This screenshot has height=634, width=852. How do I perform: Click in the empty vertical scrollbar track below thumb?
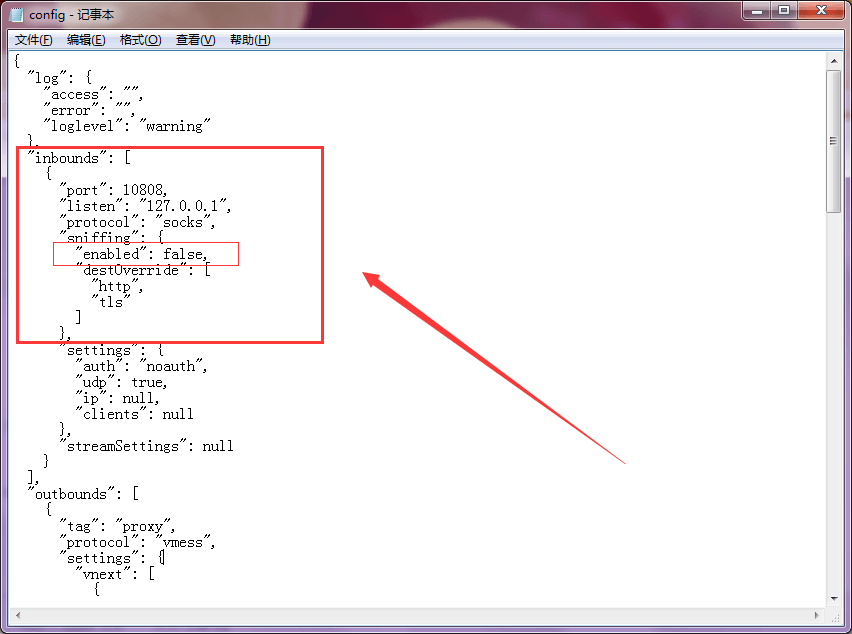click(x=834, y=402)
